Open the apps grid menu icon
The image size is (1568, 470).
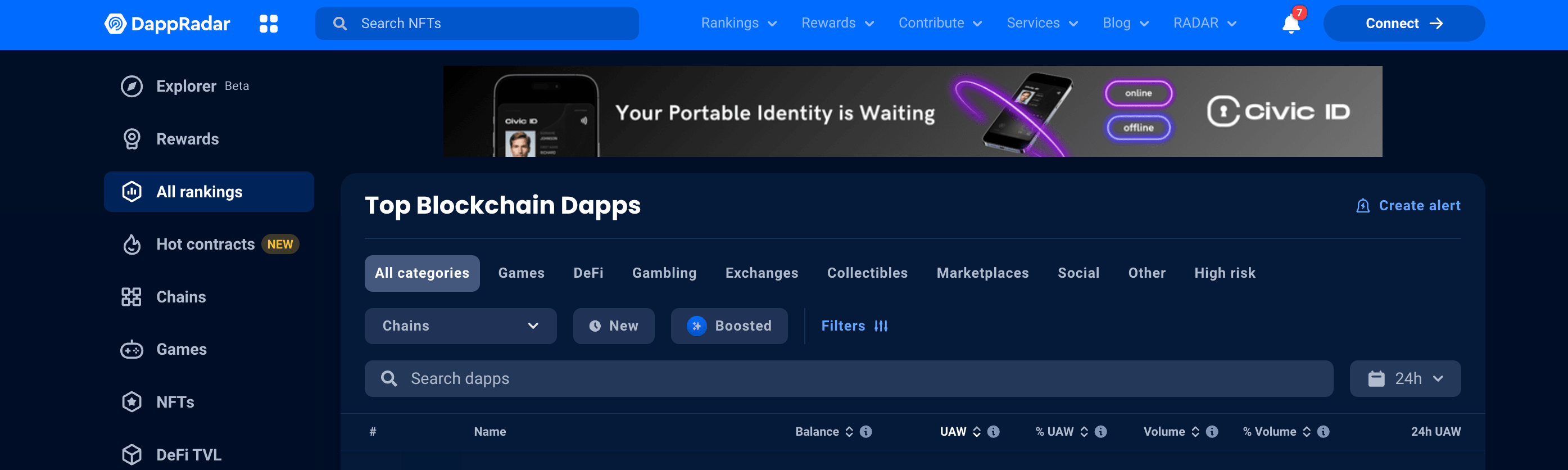[269, 24]
